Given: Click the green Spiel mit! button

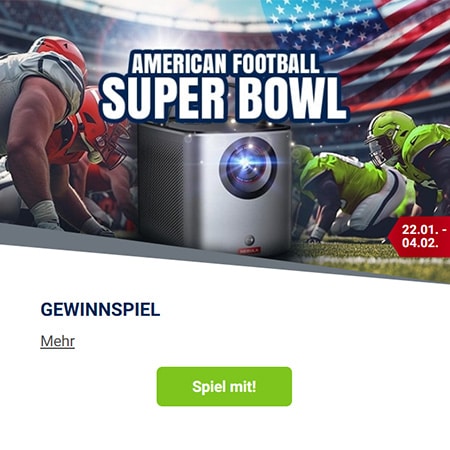Looking at the screenshot, I should (x=224, y=386).
